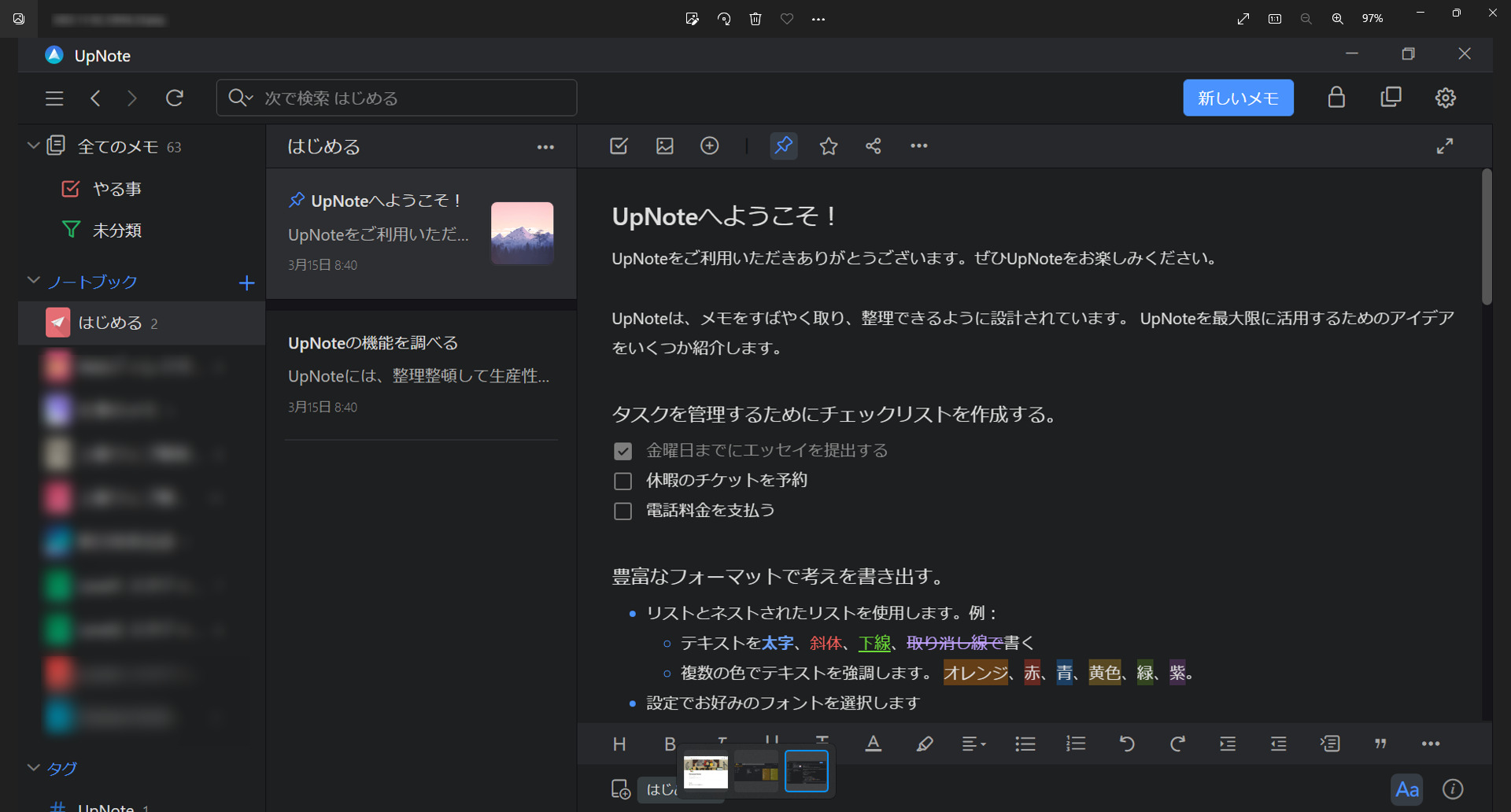This screenshot has height=812, width=1511.
Task: Click the multiple windows icon beside the lock
Action: (x=1391, y=98)
